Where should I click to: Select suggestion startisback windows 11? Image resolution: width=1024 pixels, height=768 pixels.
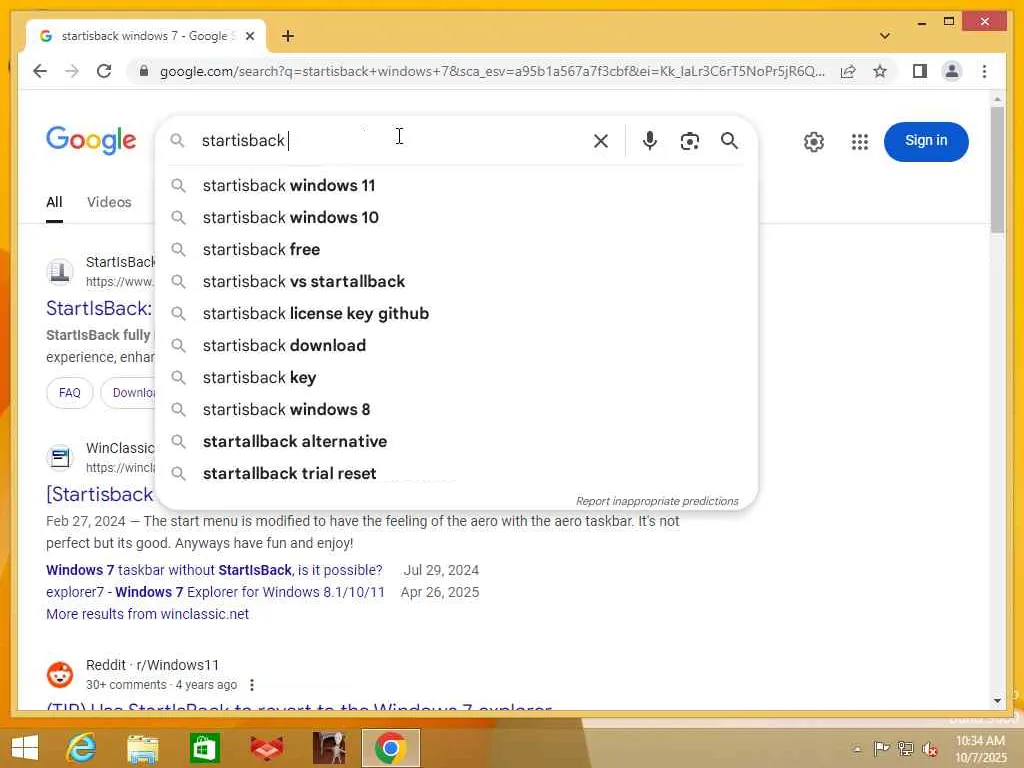(x=457, y=185)
